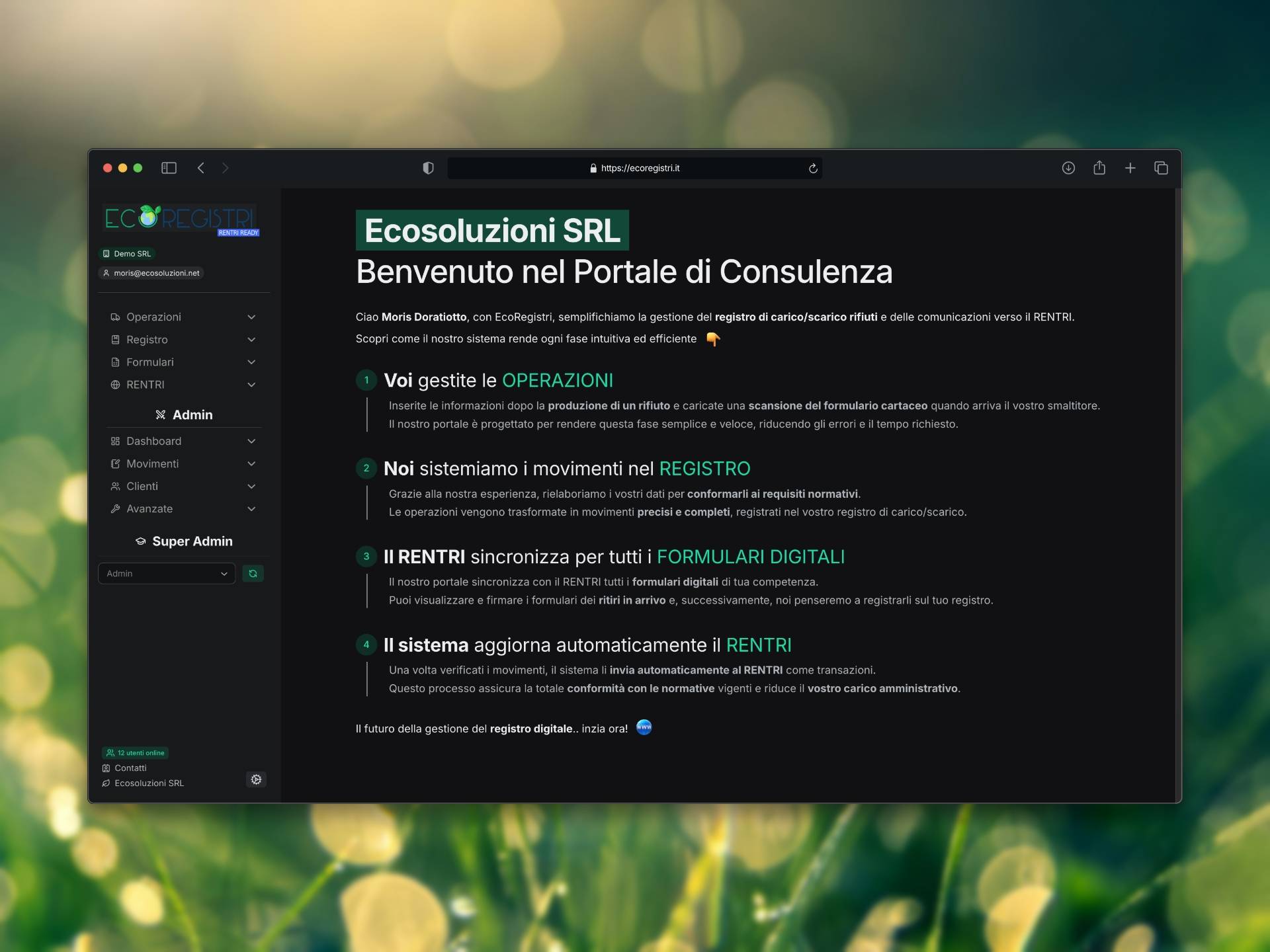
Task: Click the browser share icon
Action: (1099, 167)
